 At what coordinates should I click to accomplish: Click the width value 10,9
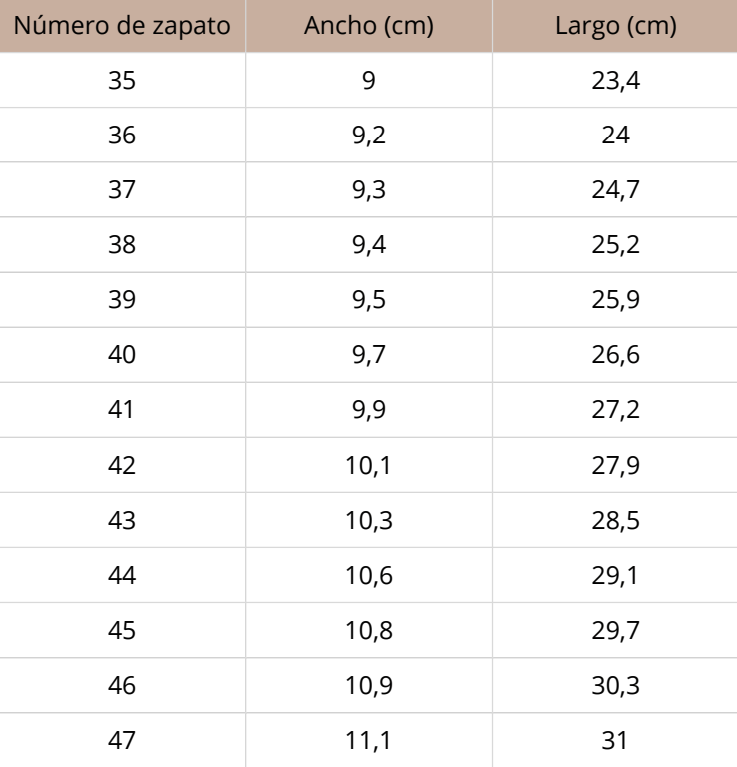(x=369, y=685)
